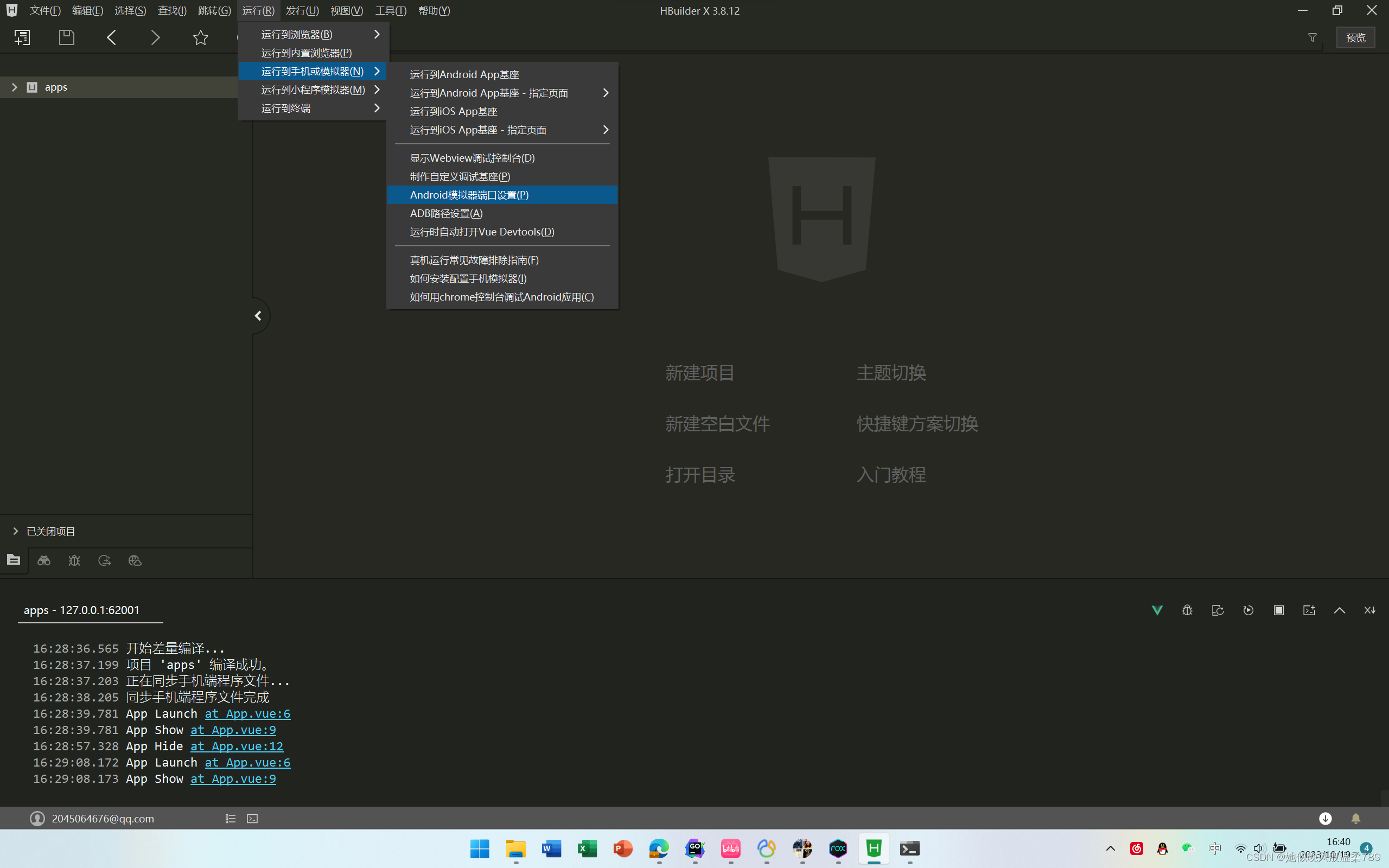This screenshot has width=1389, height=868.
Task: Click the new file toolbar icon
Action: click(22, 37)
